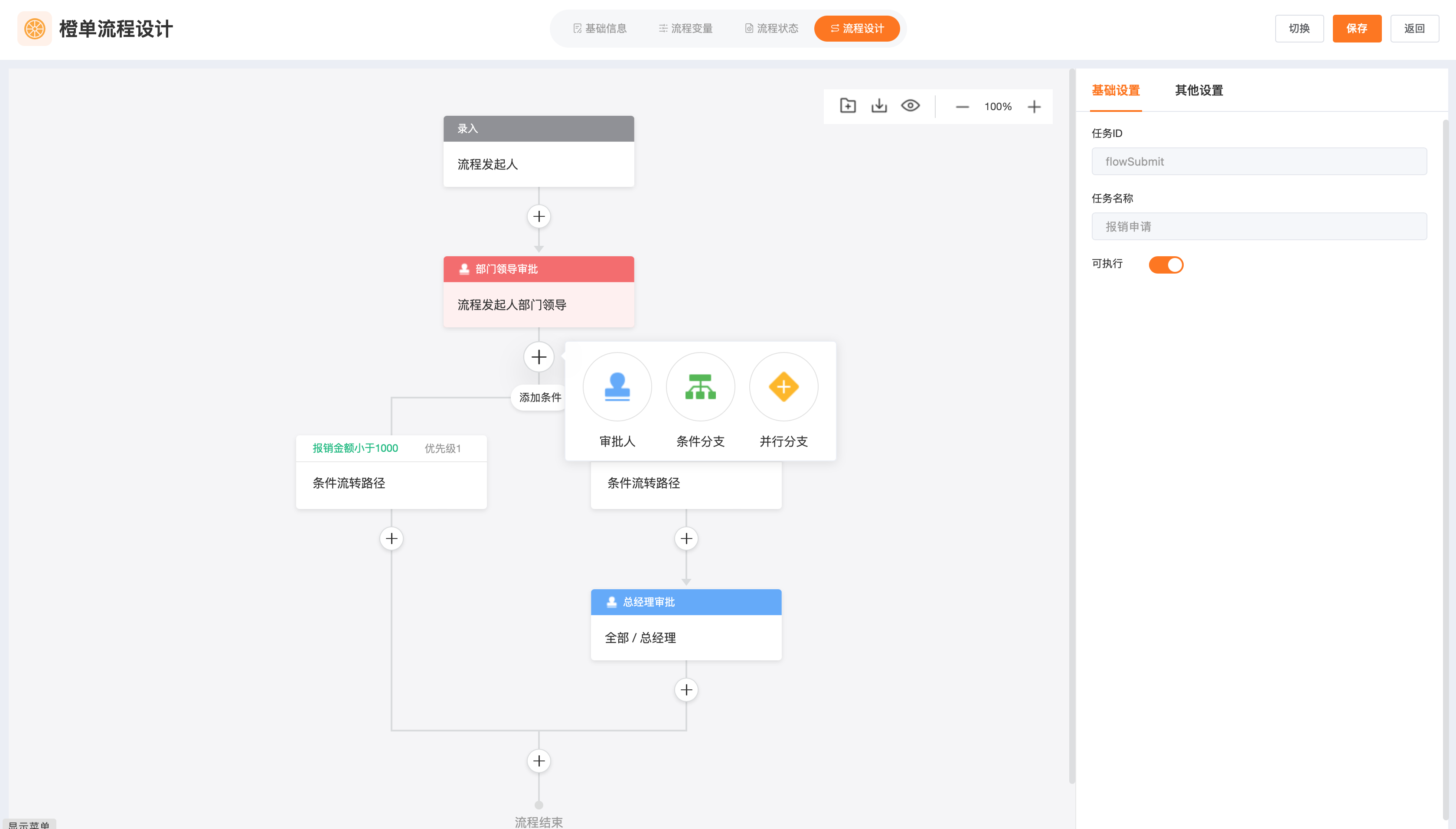The width and height of the screenshot is (1456, 829).
Task: Open the 其他设置 tab
Action: (1199, 91)
